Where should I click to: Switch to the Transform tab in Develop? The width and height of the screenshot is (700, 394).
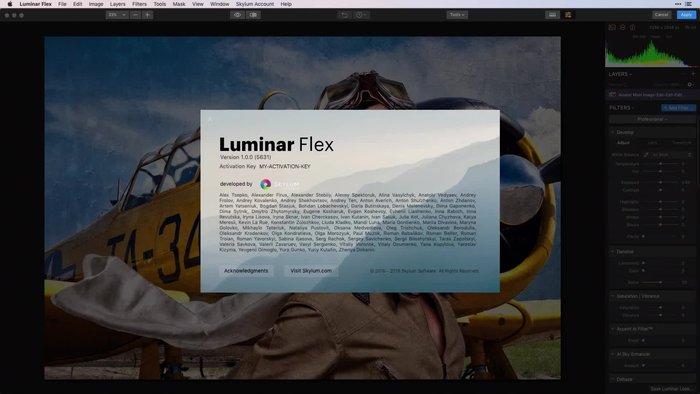point(681,143)
